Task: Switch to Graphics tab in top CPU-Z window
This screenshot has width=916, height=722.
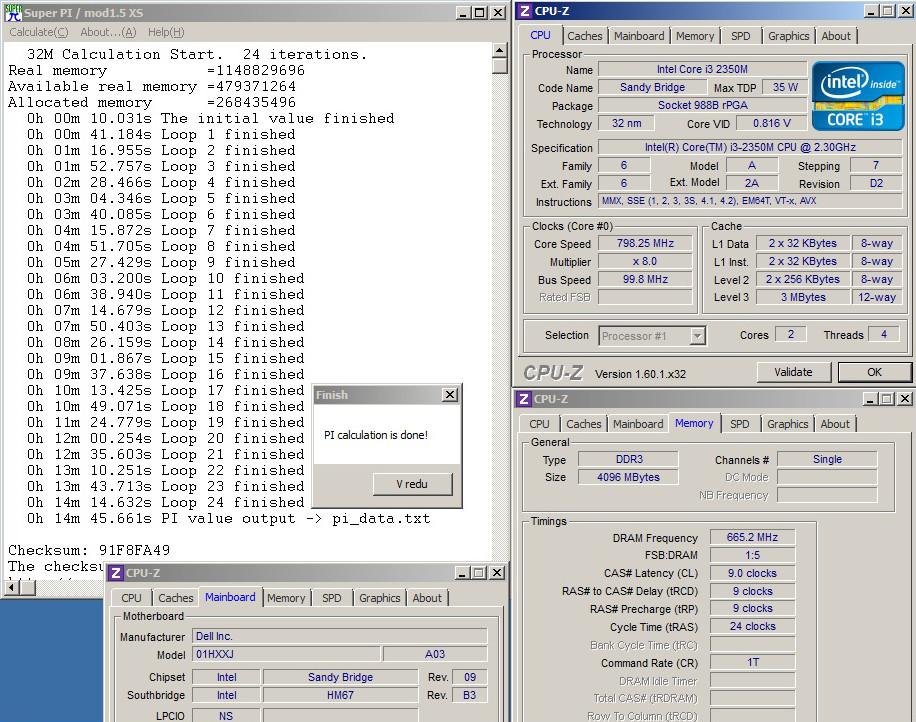Action: point(788,36)
